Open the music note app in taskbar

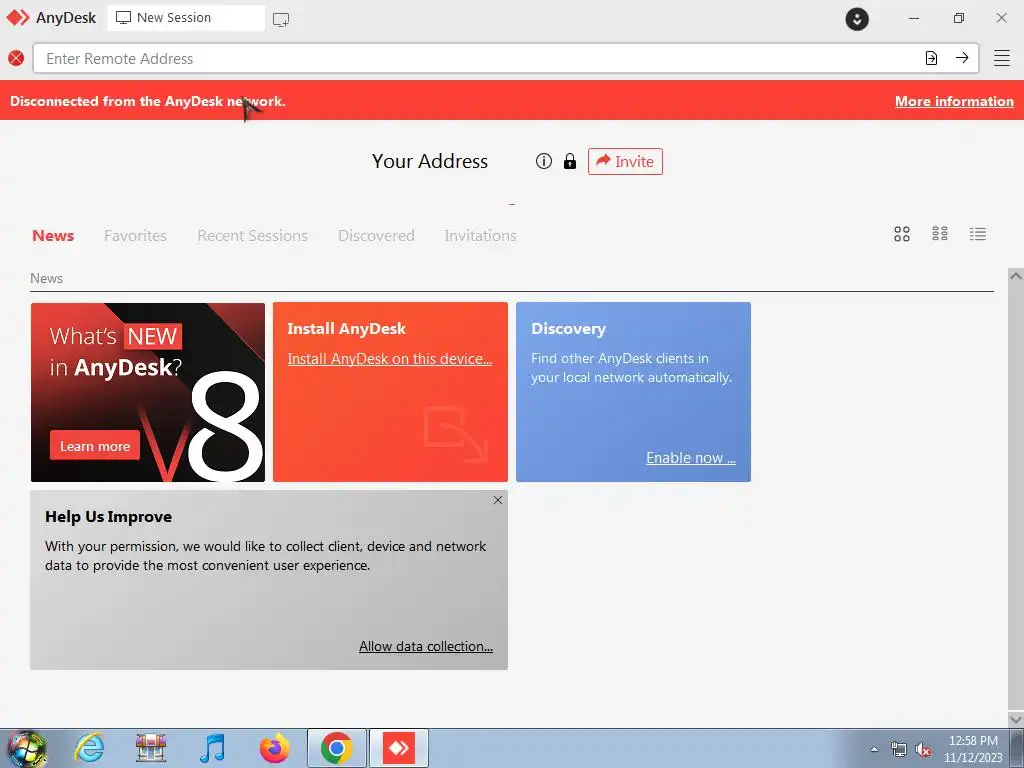(213, 748)
